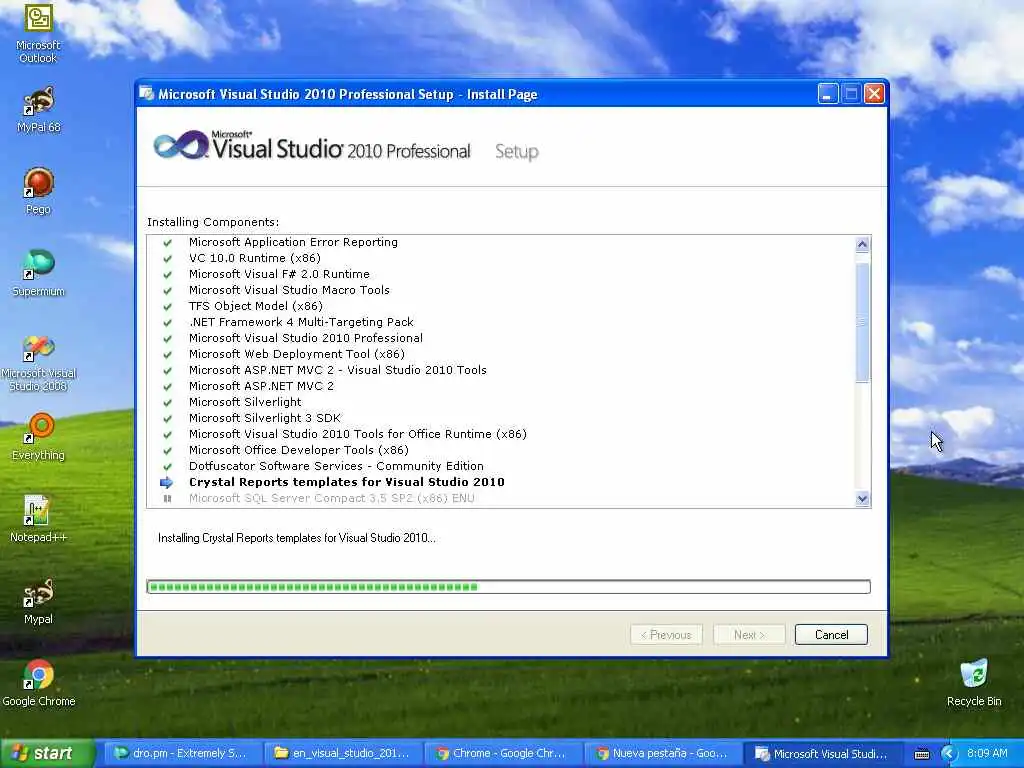Click the Installing Components label

(x=213, y=222)
